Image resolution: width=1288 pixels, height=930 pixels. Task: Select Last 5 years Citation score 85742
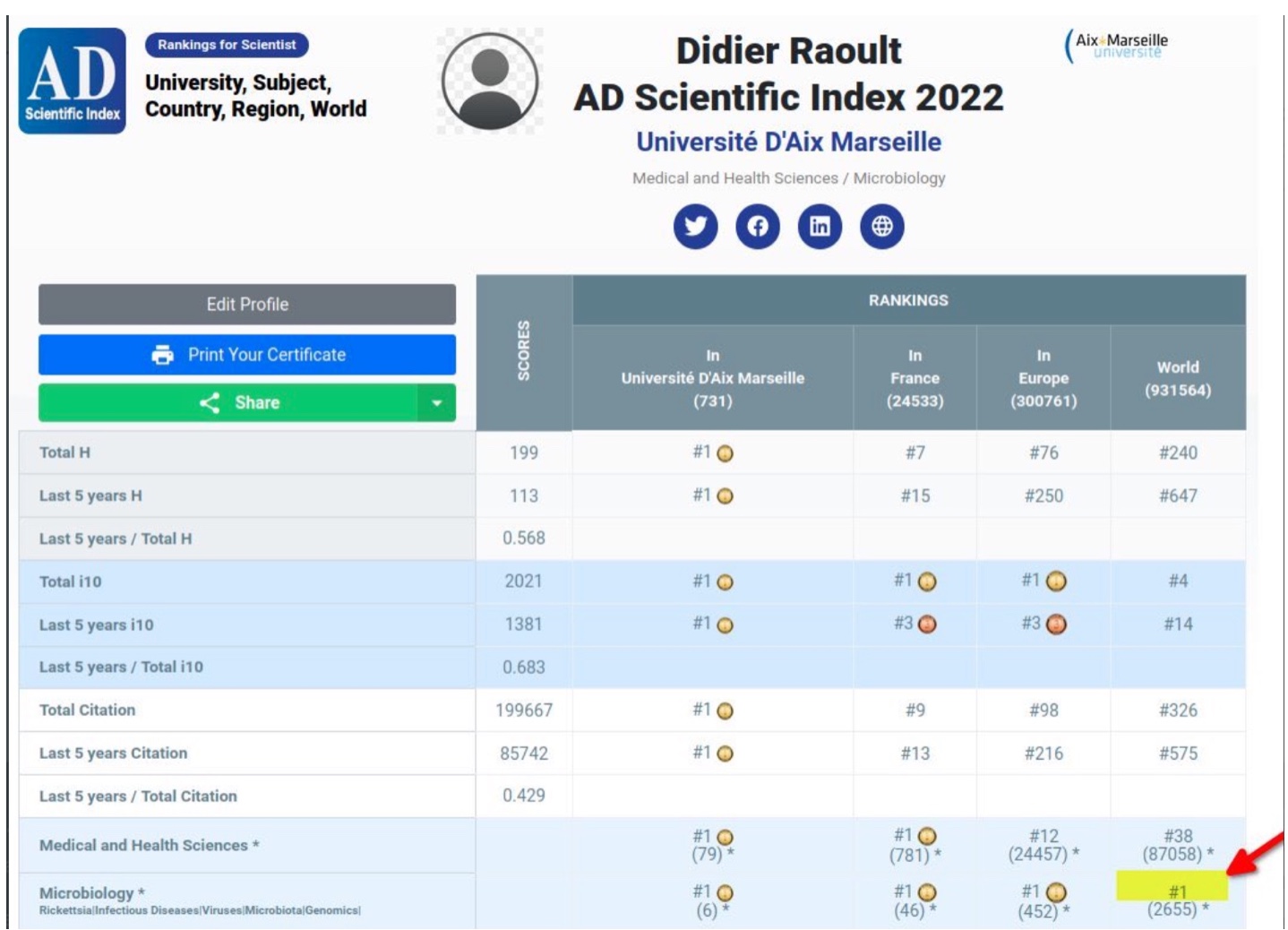pos(524,753)
